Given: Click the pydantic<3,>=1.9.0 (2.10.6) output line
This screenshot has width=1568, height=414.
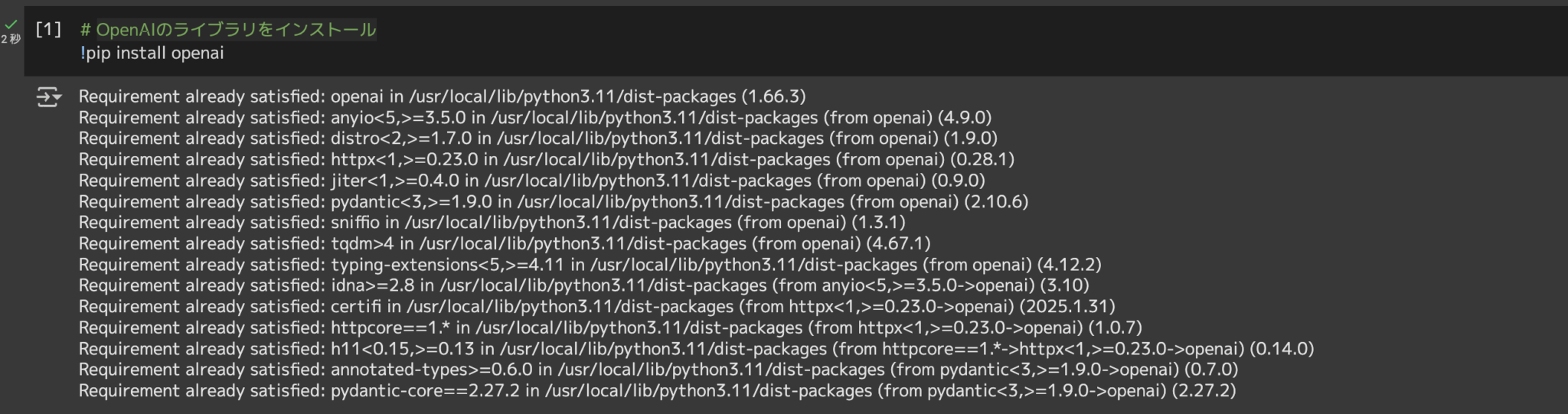Looking at the screenshot, I should coord(553,201).
